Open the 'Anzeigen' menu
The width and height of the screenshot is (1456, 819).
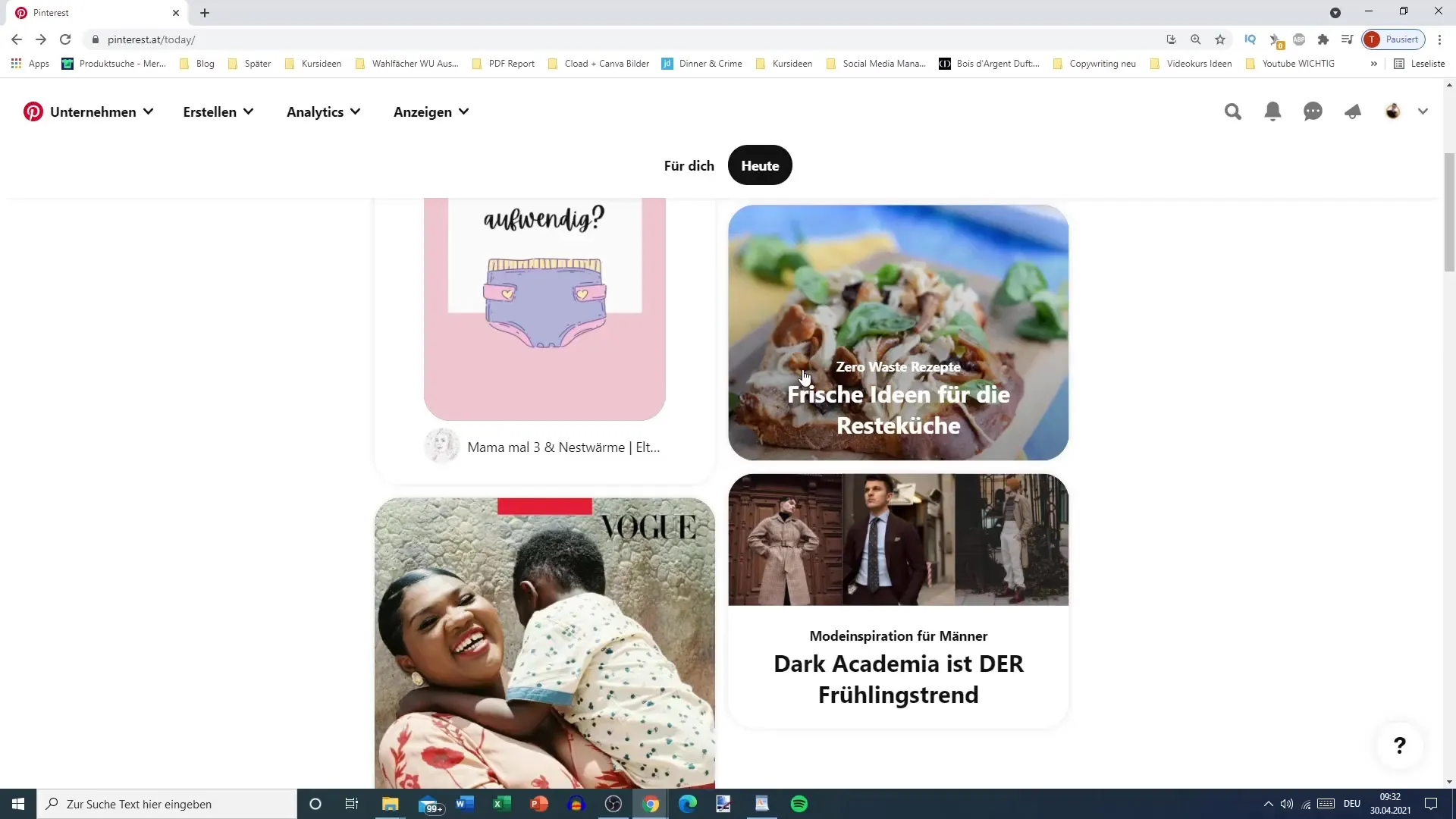432,111
